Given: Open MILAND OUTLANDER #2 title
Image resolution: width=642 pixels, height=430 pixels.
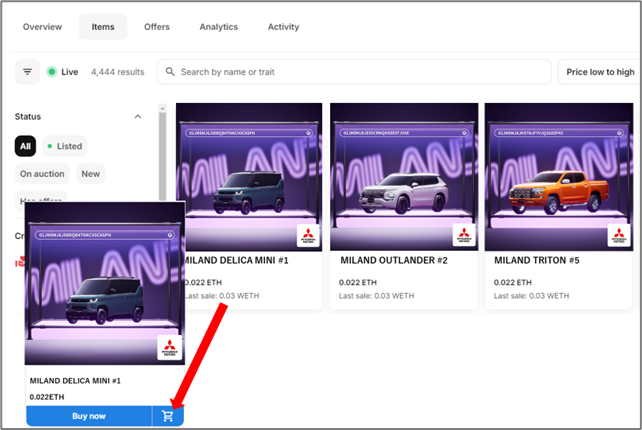Looking at the screenshot, I should (x=394, y=260).
